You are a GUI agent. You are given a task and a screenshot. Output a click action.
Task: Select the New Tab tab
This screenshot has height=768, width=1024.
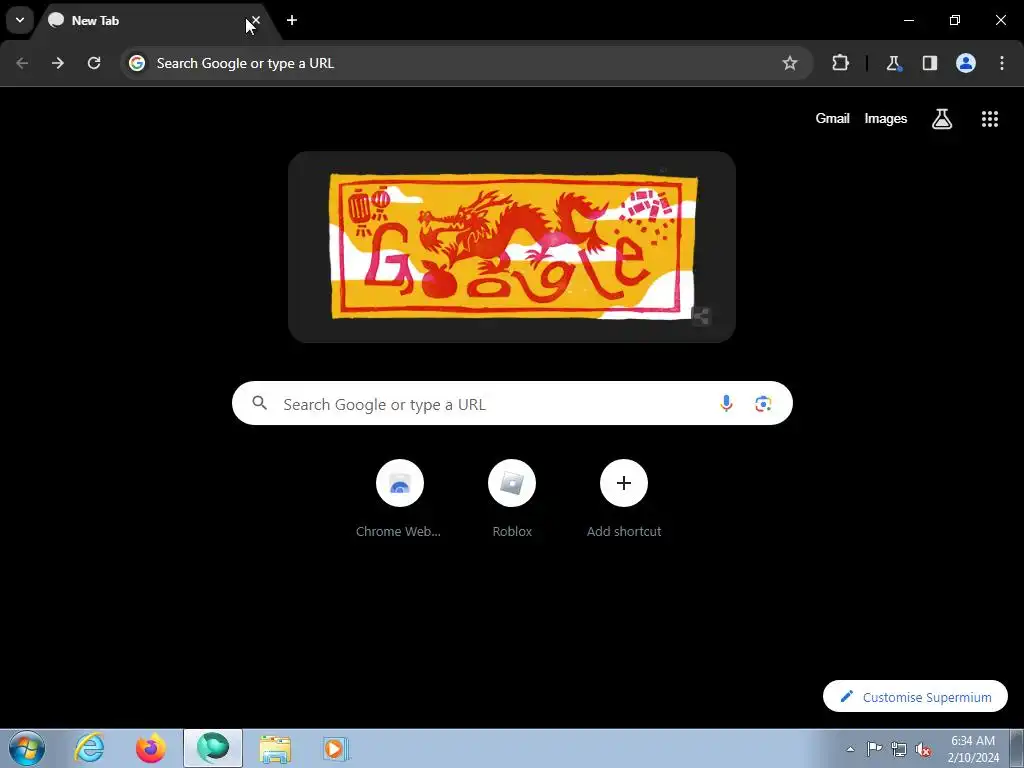pos(155,21)
